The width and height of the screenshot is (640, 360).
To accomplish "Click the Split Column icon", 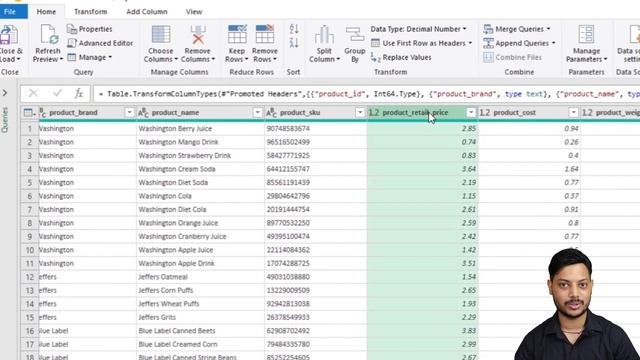I will (x=324, y=34).
